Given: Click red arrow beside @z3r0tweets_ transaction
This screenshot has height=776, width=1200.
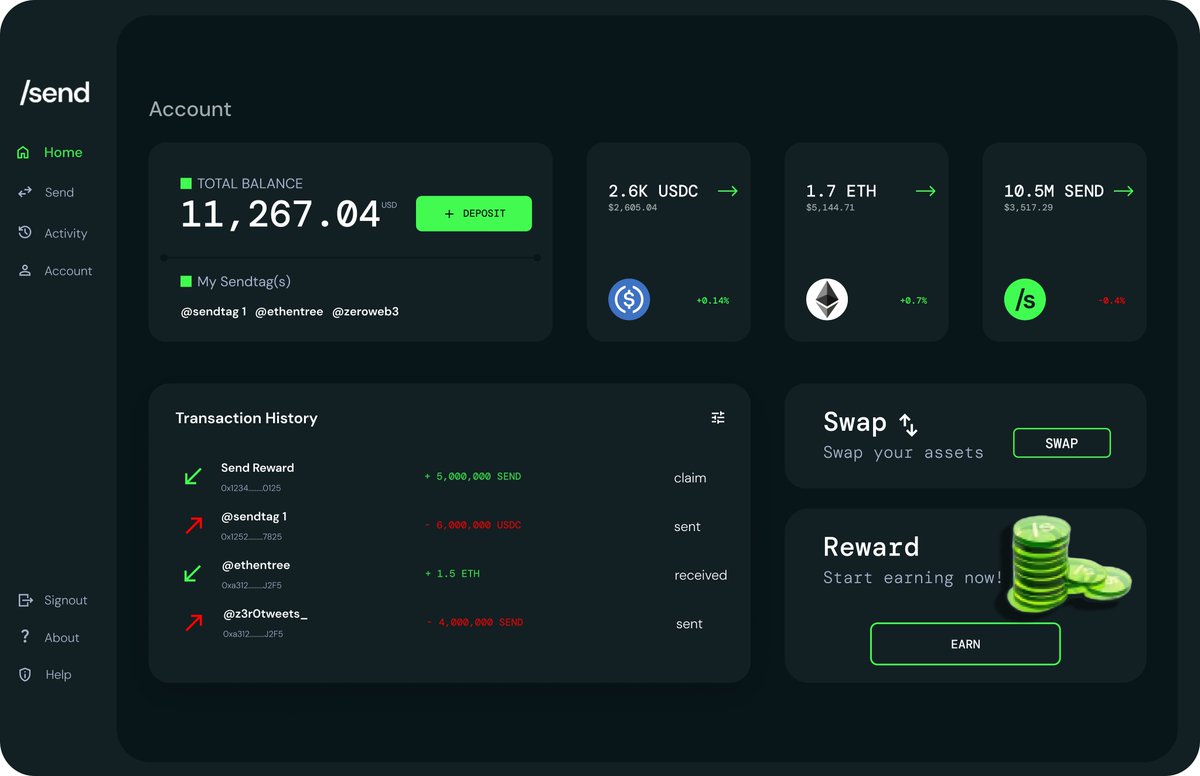Looking at the screenshot, I should click(x=193, y=623).
